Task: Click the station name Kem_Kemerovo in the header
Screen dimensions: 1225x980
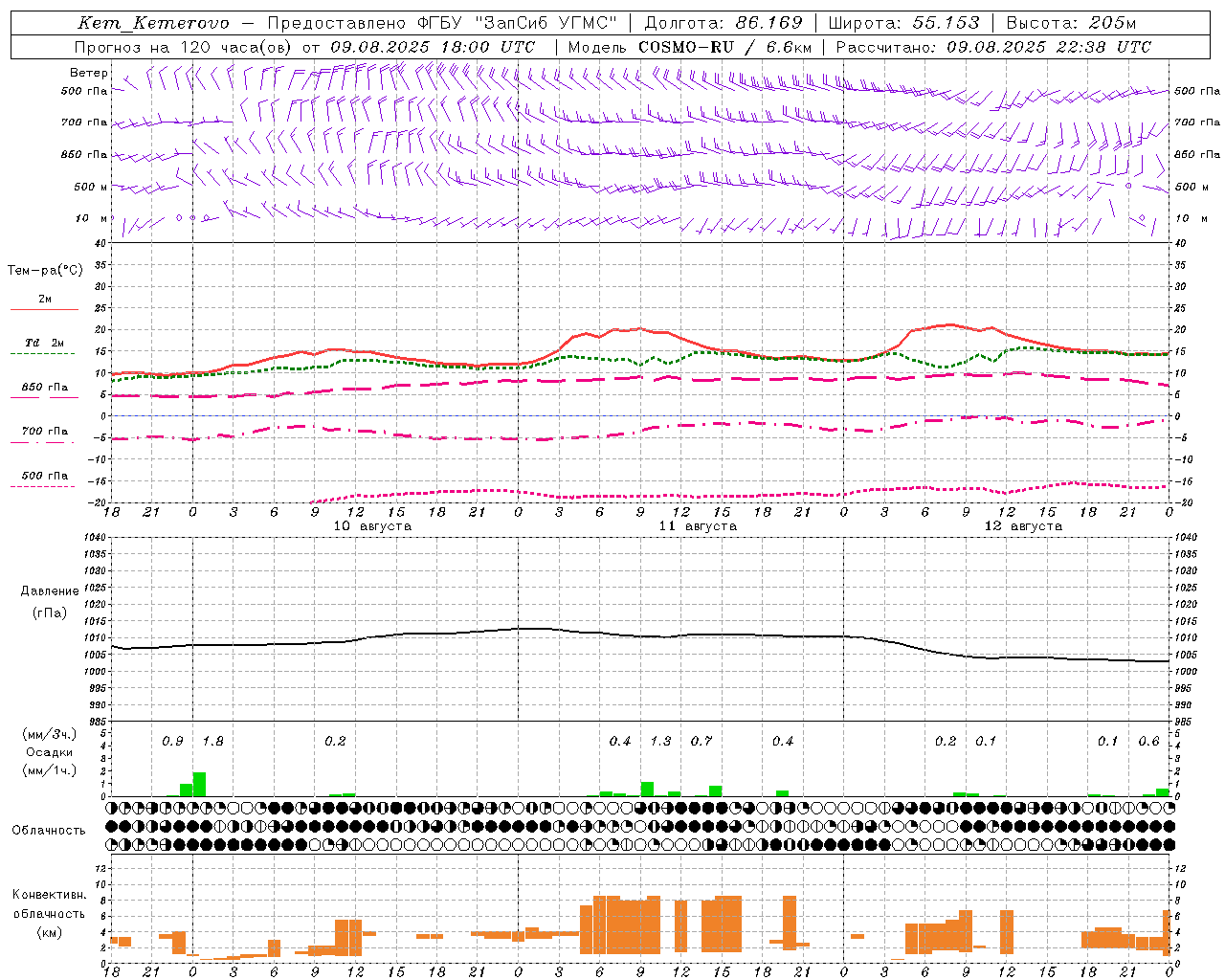Action: click(153, 23)
